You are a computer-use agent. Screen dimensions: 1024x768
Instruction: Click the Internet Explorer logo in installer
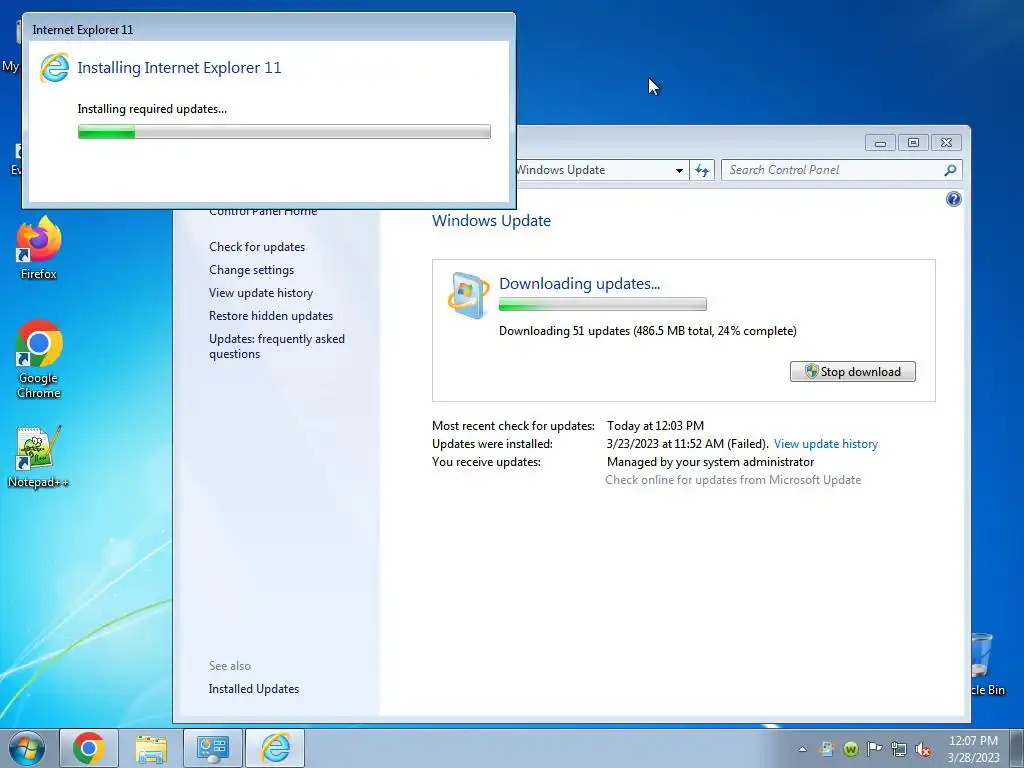54,67
